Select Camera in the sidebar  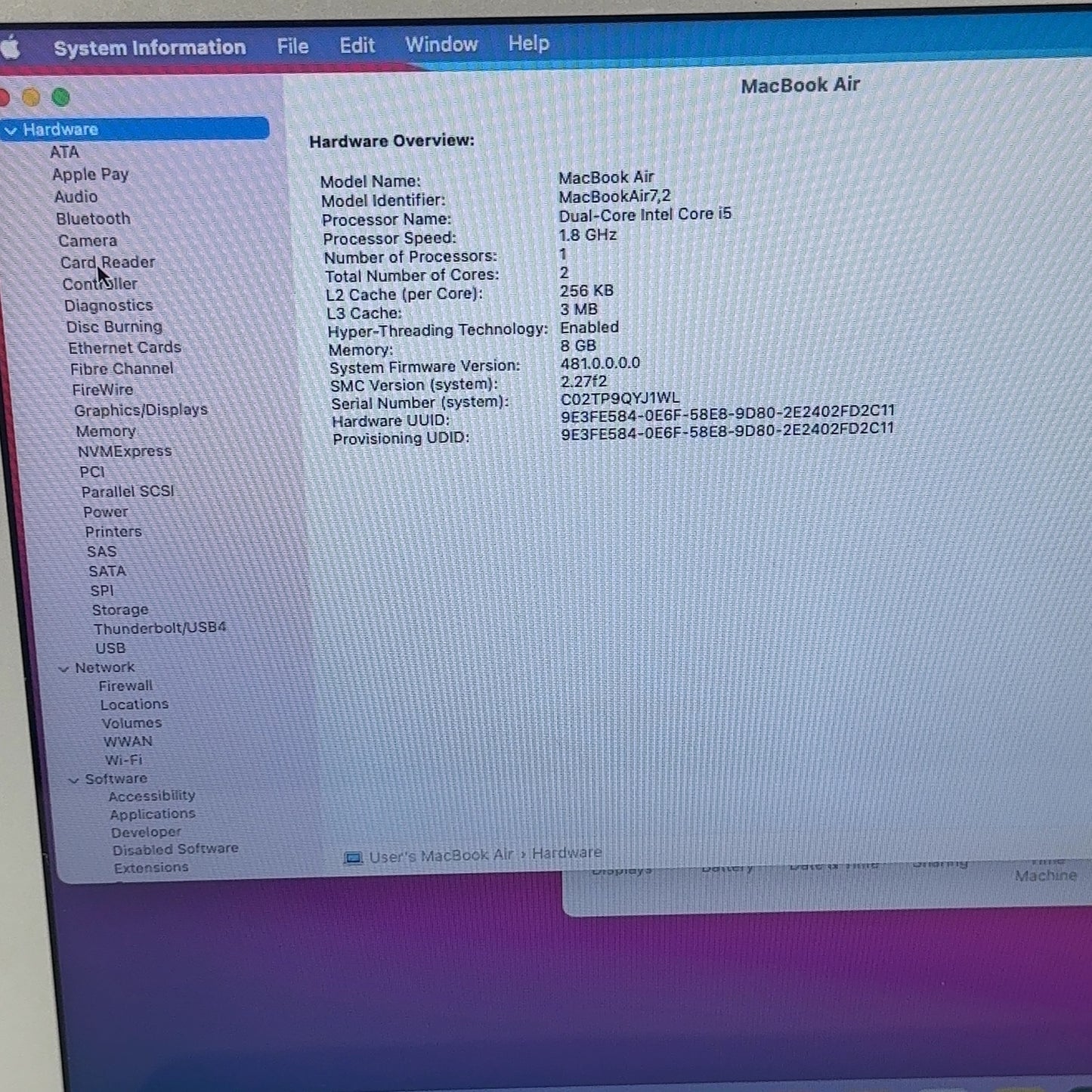88,240
